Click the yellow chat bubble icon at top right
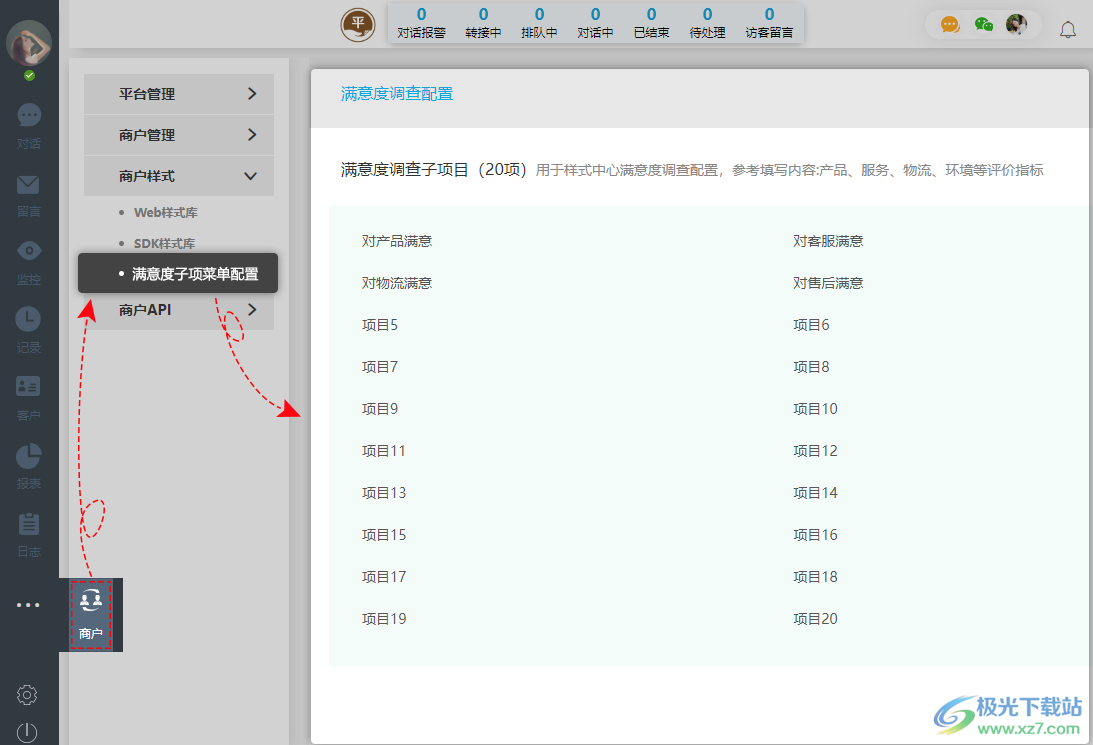1093x745 pixels. pos(950,23)
